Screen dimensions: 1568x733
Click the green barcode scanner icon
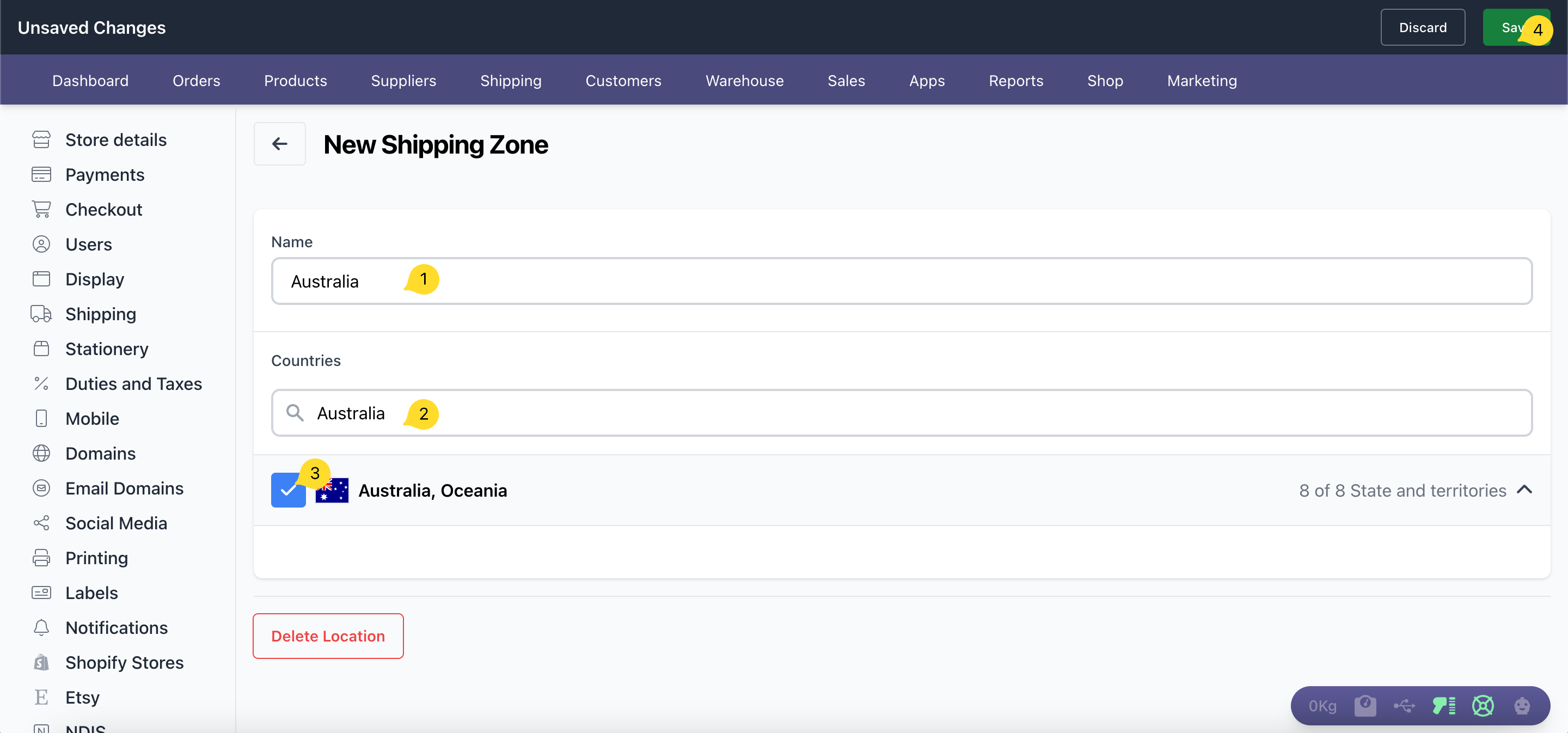[x=1444, y=706]
